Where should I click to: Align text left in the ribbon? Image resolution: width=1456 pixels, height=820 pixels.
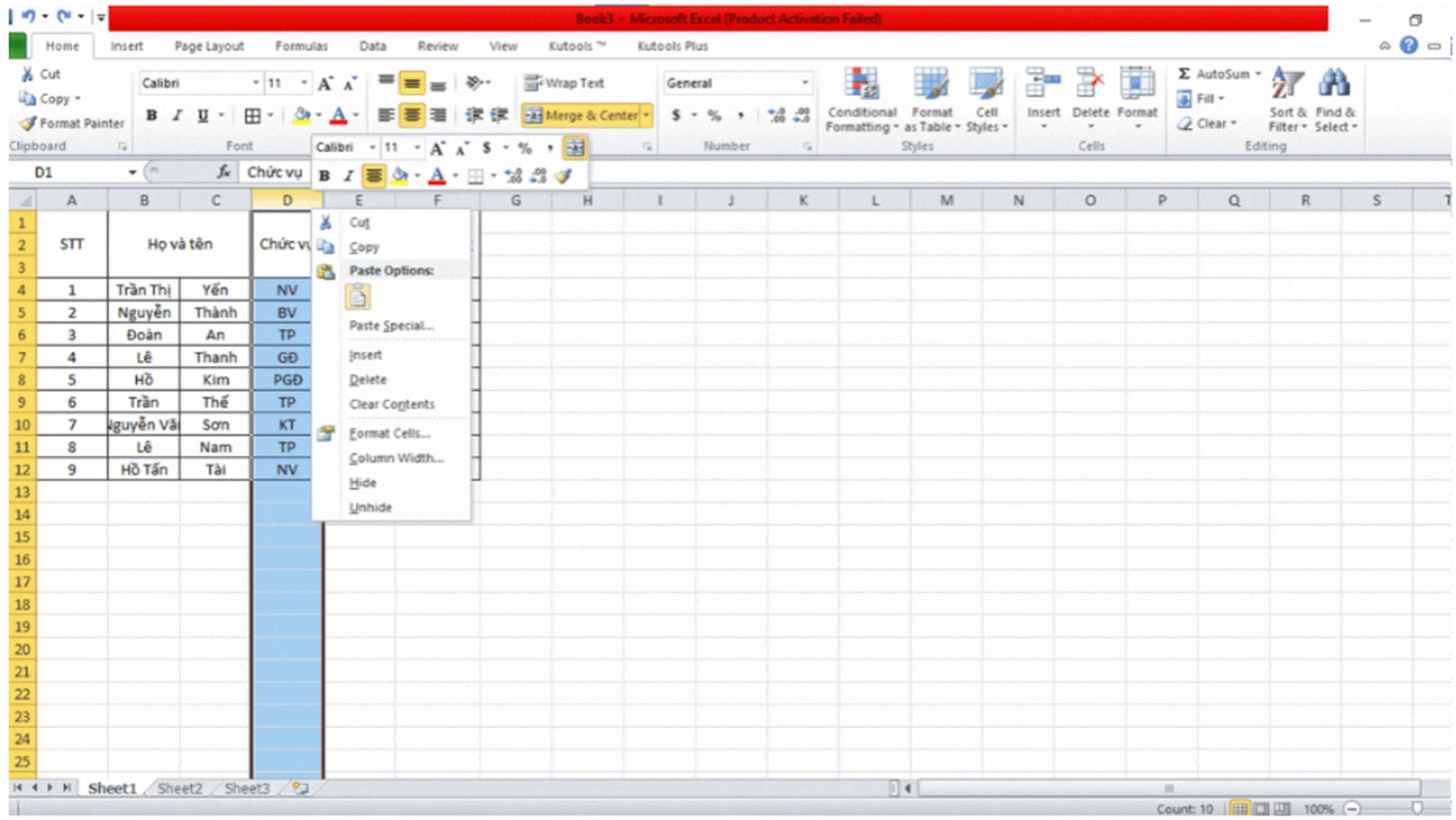(386, 115)
